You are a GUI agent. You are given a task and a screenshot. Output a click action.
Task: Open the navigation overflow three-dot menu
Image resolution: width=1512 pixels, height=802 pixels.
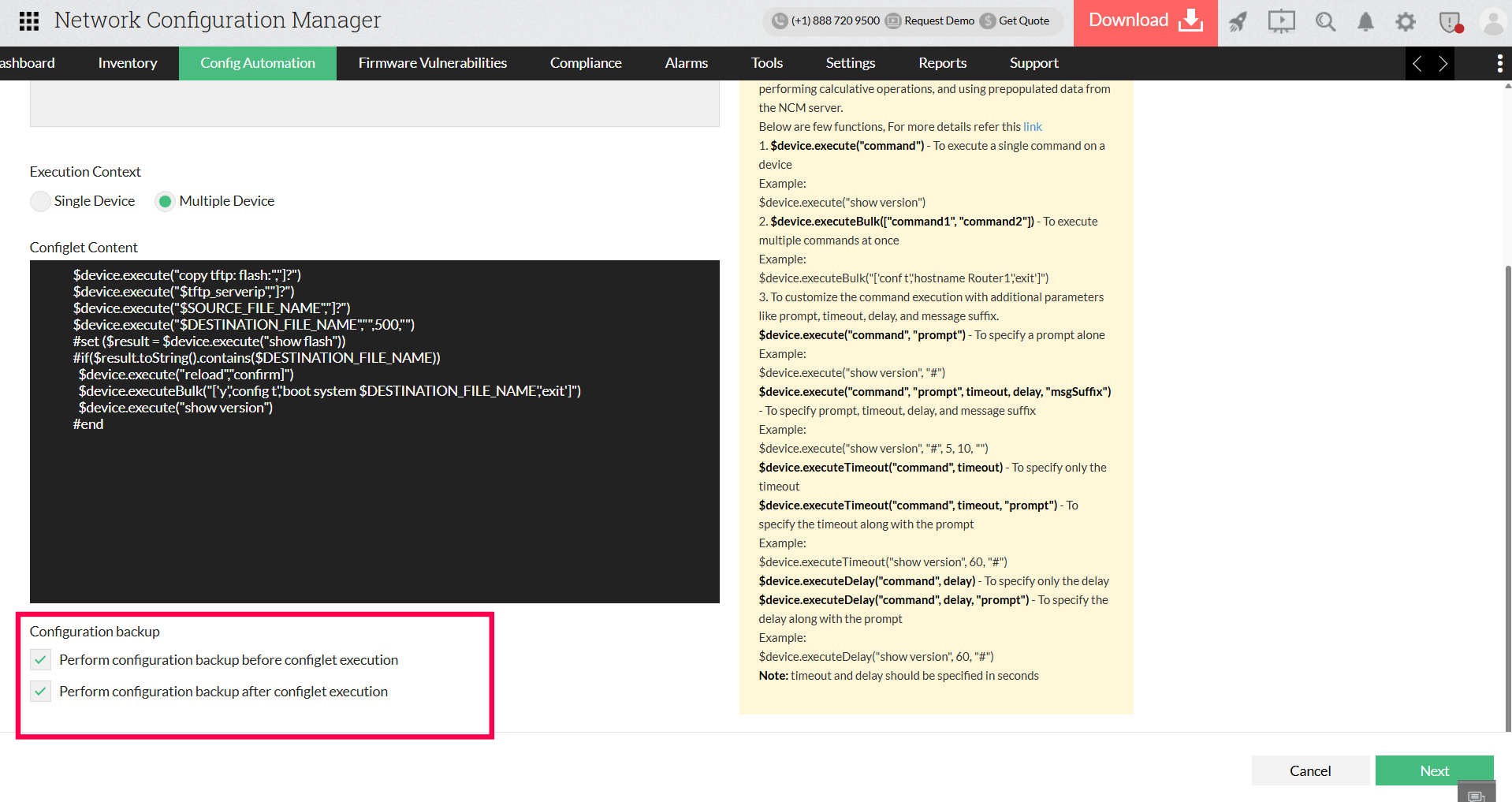(x=1499, y=63)
